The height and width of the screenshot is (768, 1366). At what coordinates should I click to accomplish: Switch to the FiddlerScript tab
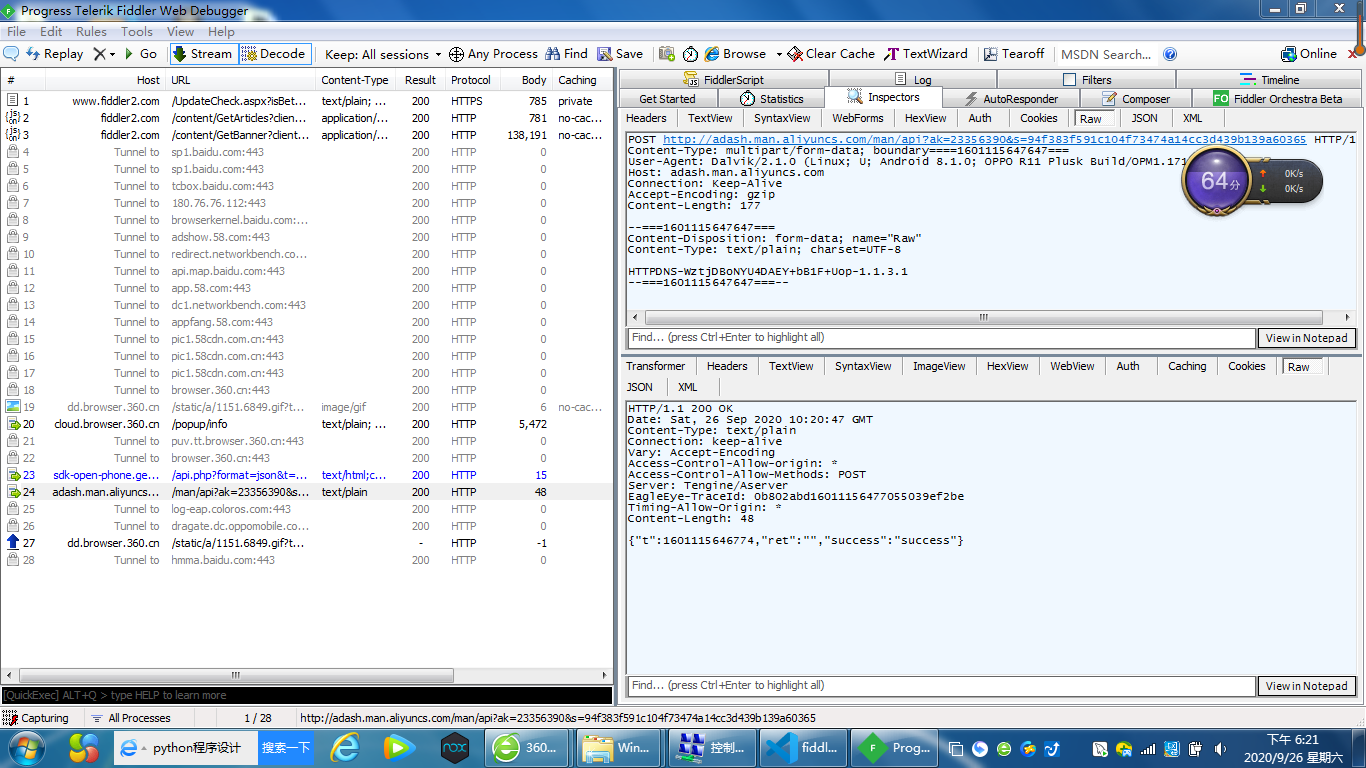(x=723, y=79)
